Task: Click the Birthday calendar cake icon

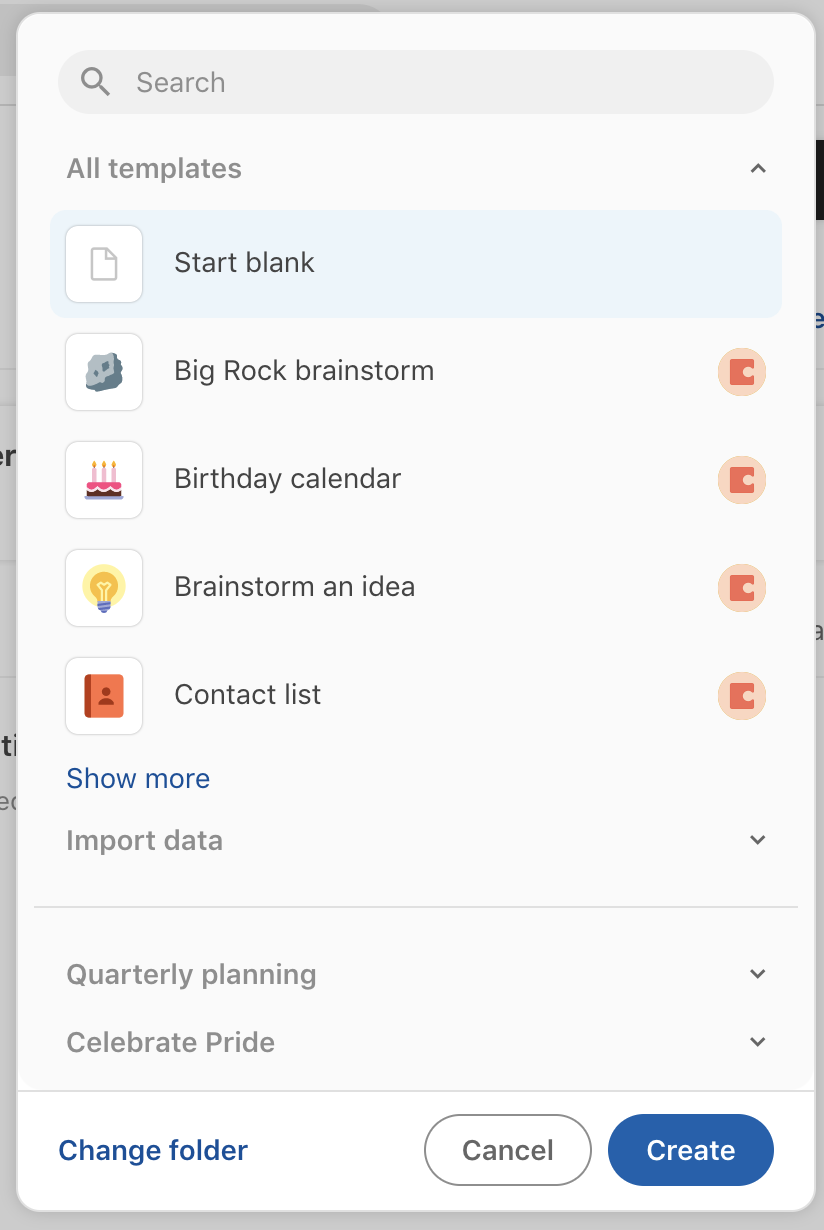Action: coord(104,480)
